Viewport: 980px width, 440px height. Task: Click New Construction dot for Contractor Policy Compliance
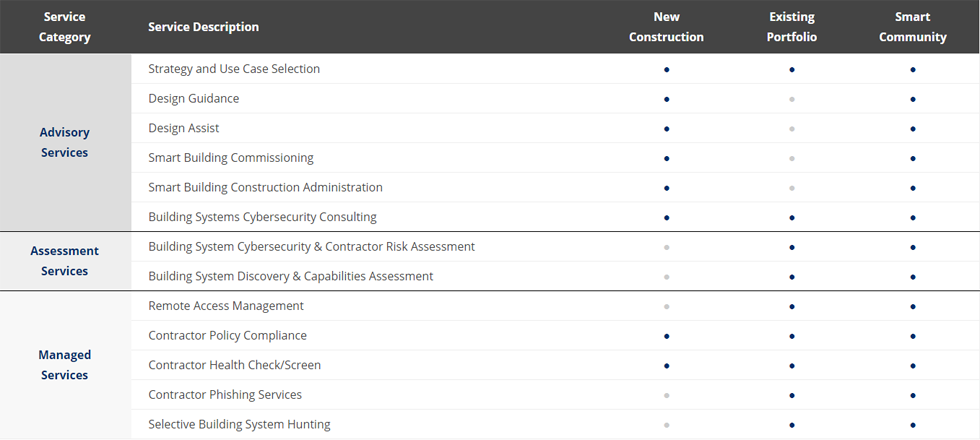[667, 336]
